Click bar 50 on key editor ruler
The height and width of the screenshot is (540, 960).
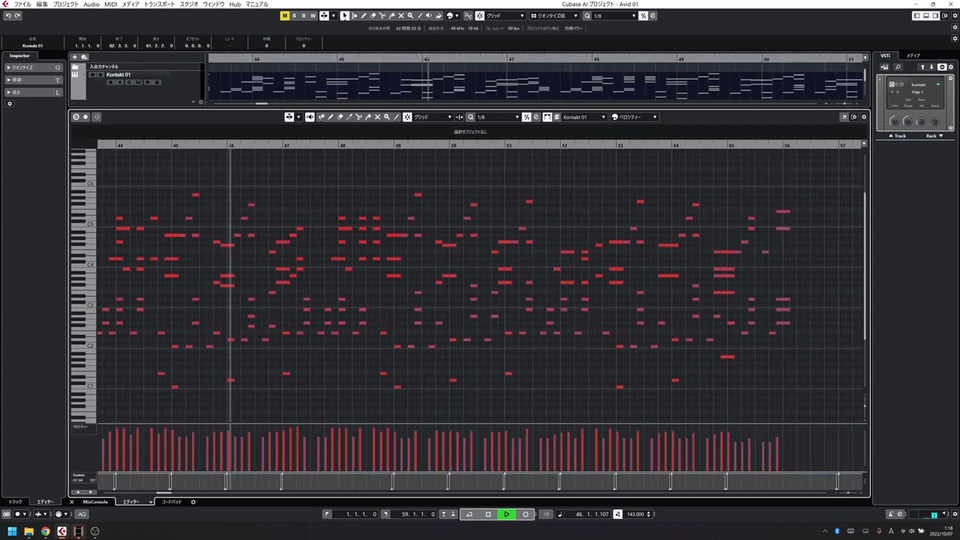pos(454,145)
